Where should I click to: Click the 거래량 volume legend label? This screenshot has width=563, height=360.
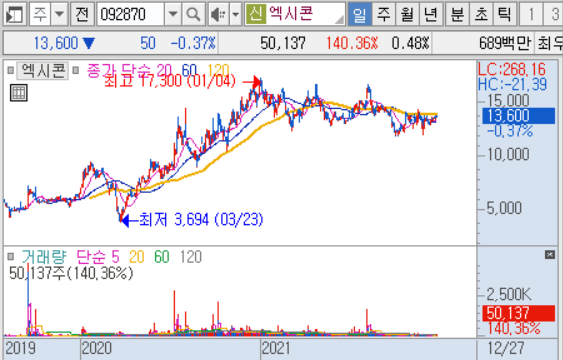point(44,257)
